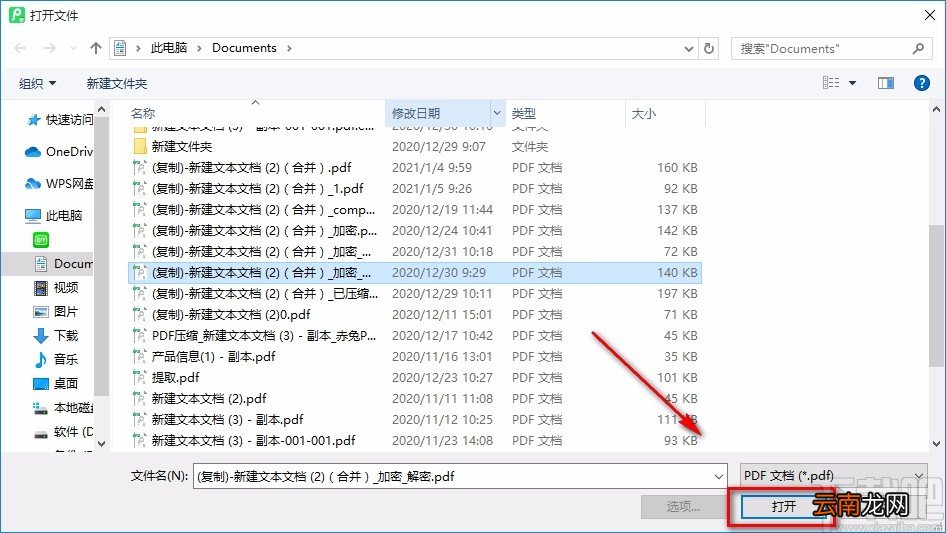This screenshot has width=946, height=533.
Task: Click in the search Documents field
Action: pos(821,49)
